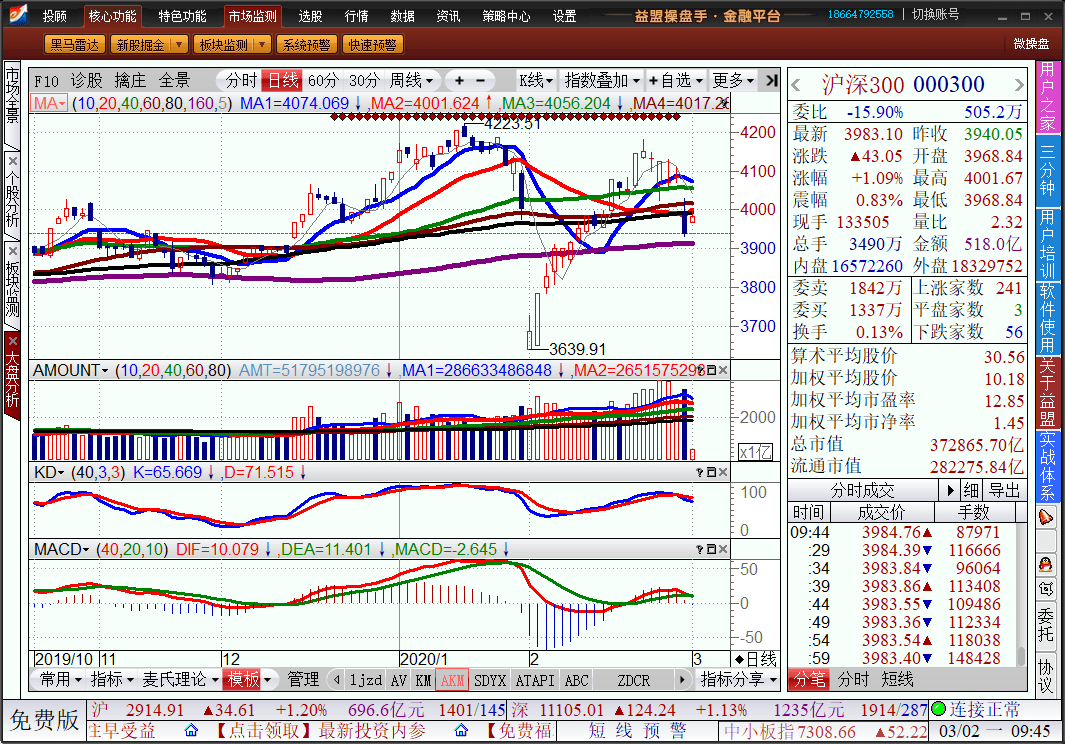The height and width of the screenshot is (744, 1065).
Task: Open the 指标分享 dropdown
Action: click(x=738, y=679)
